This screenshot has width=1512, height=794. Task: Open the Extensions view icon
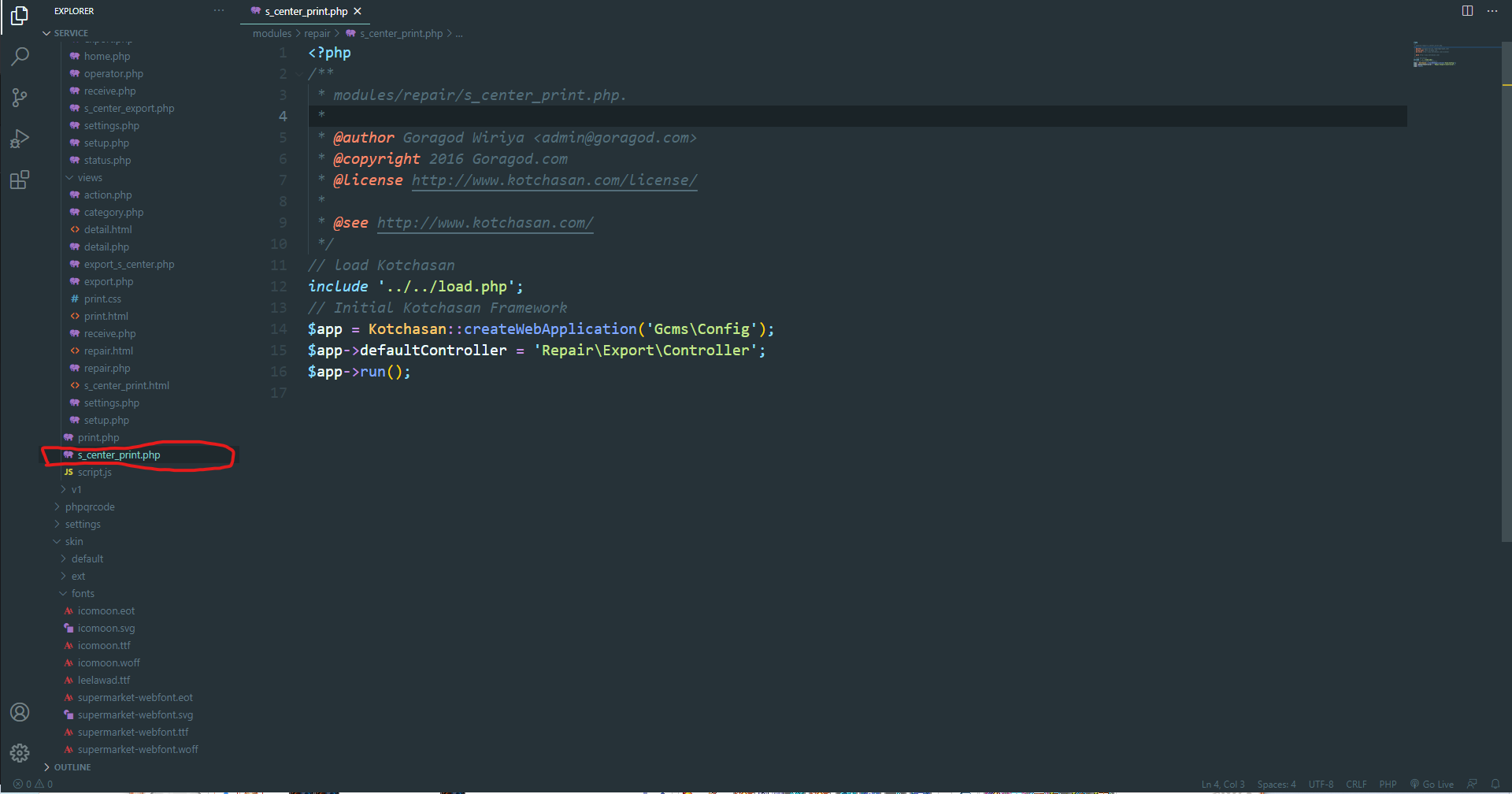[20, 180]
